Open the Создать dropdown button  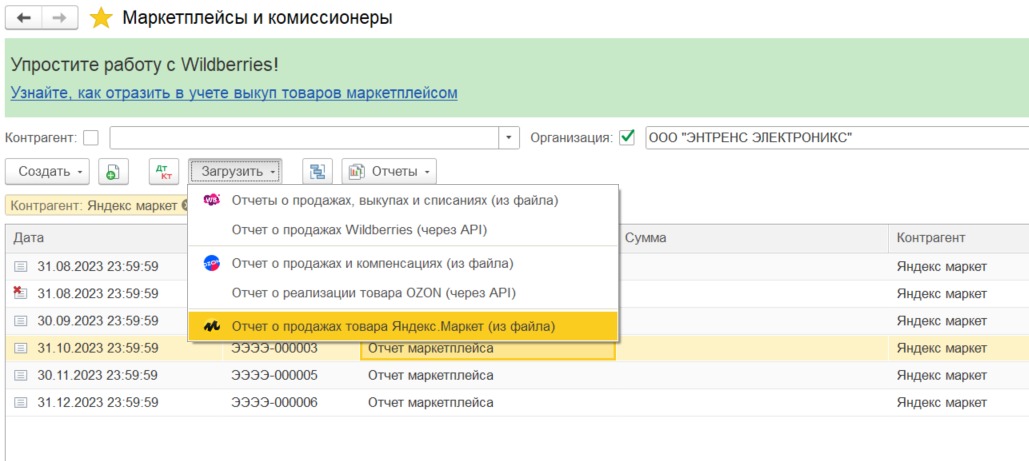(x=53, y=172)
